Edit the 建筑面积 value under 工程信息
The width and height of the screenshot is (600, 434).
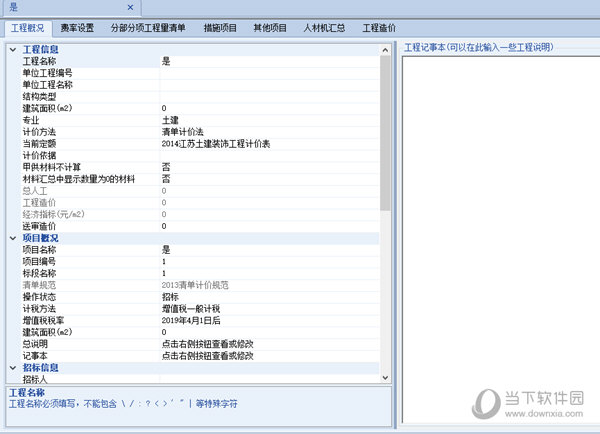pyautogui.click(x=269, y=108)
